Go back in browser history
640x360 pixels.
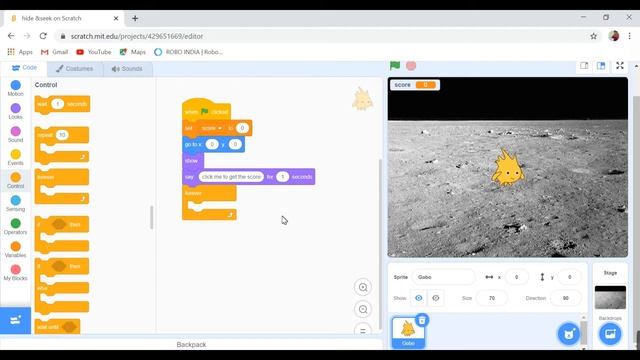(x=11, y=36)
